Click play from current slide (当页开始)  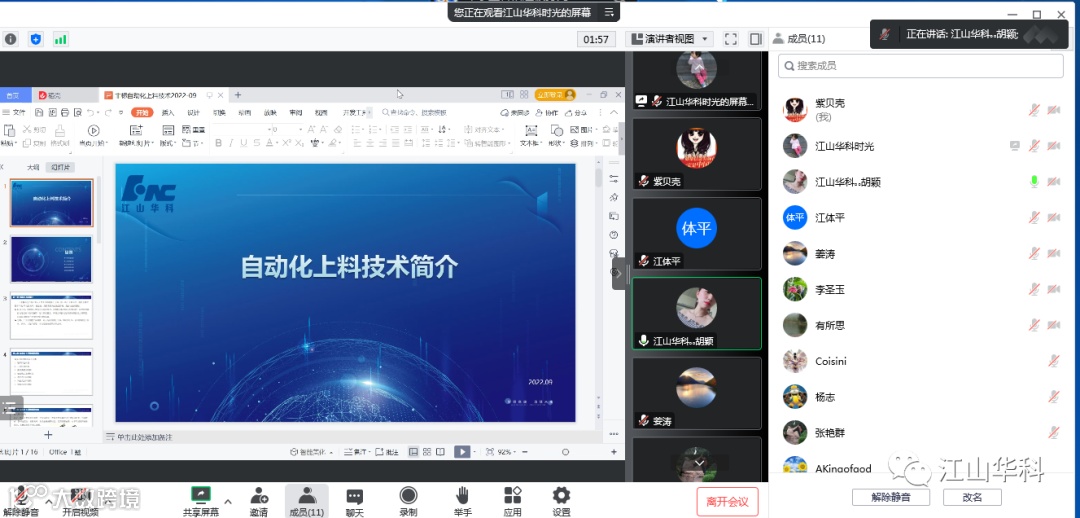93,135
